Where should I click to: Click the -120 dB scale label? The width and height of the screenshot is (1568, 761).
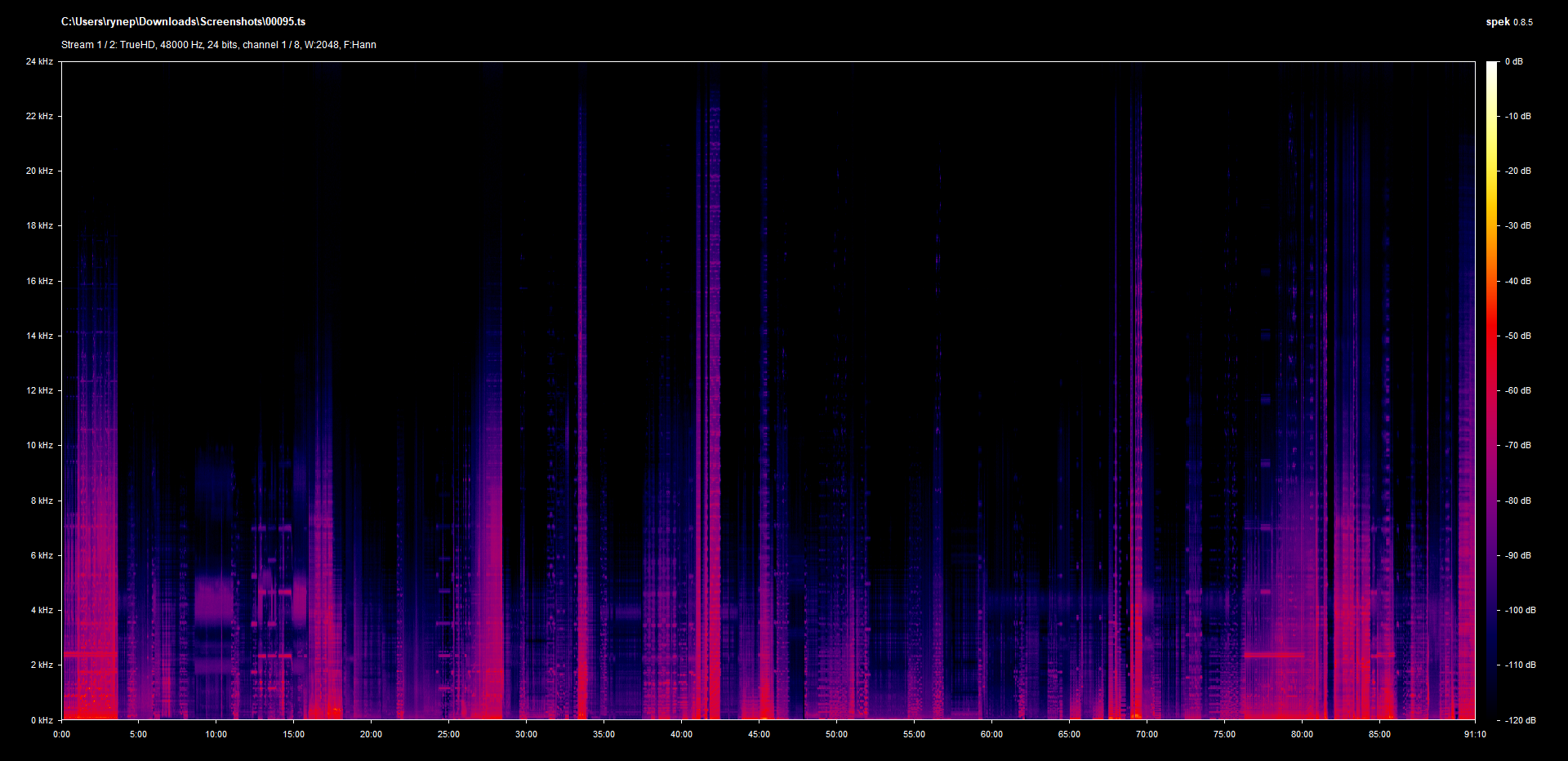(x=1520, y=720)
